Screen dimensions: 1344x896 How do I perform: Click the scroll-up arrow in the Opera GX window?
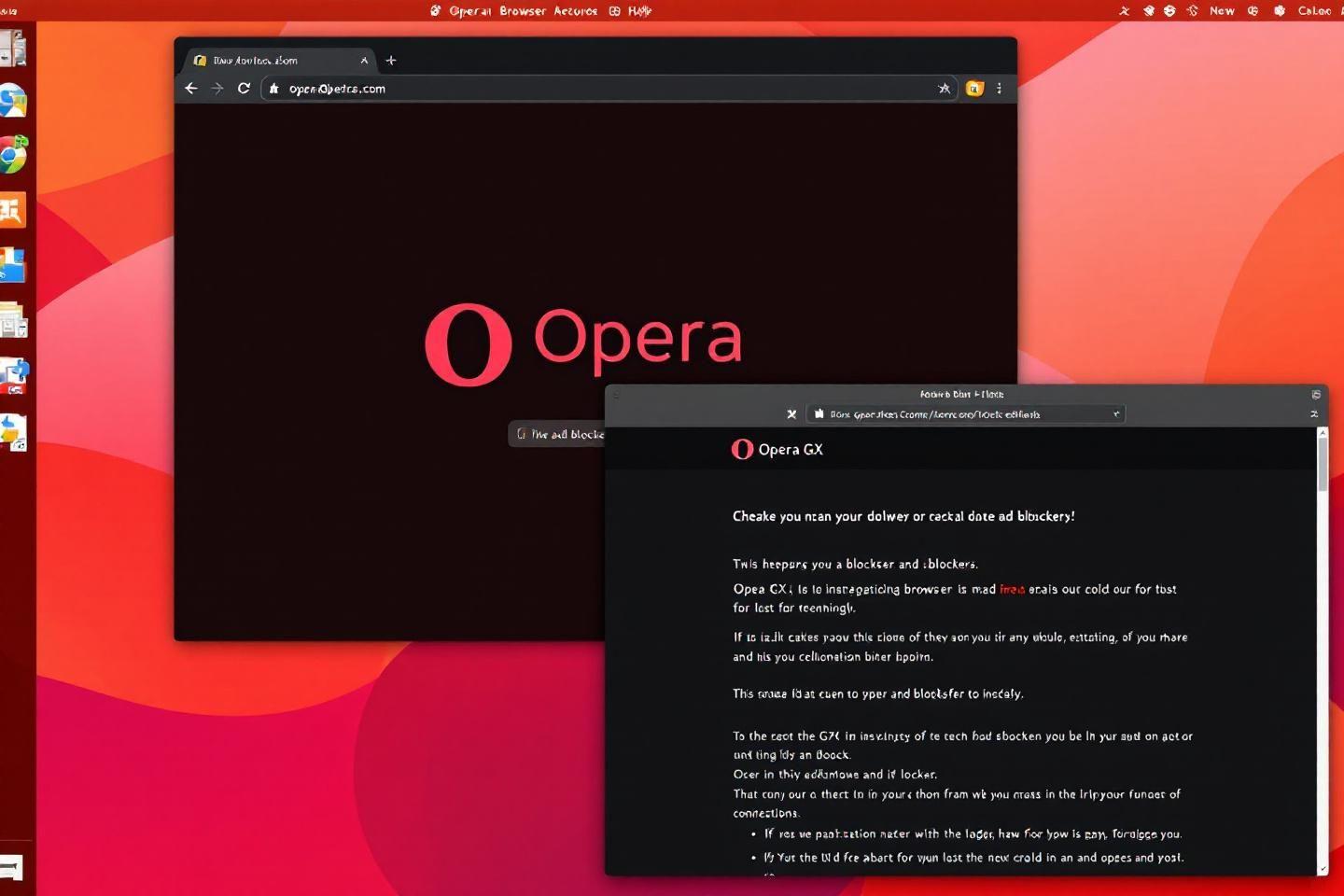(1323, 432)
